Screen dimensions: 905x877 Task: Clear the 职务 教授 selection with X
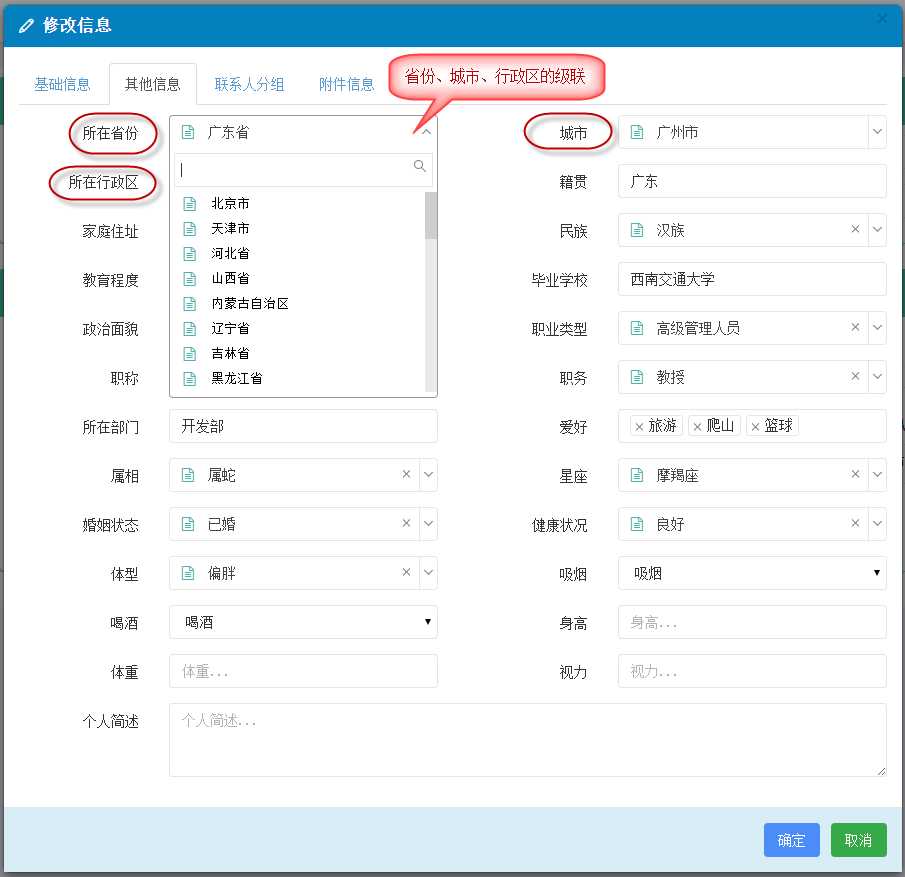(855, 376)
